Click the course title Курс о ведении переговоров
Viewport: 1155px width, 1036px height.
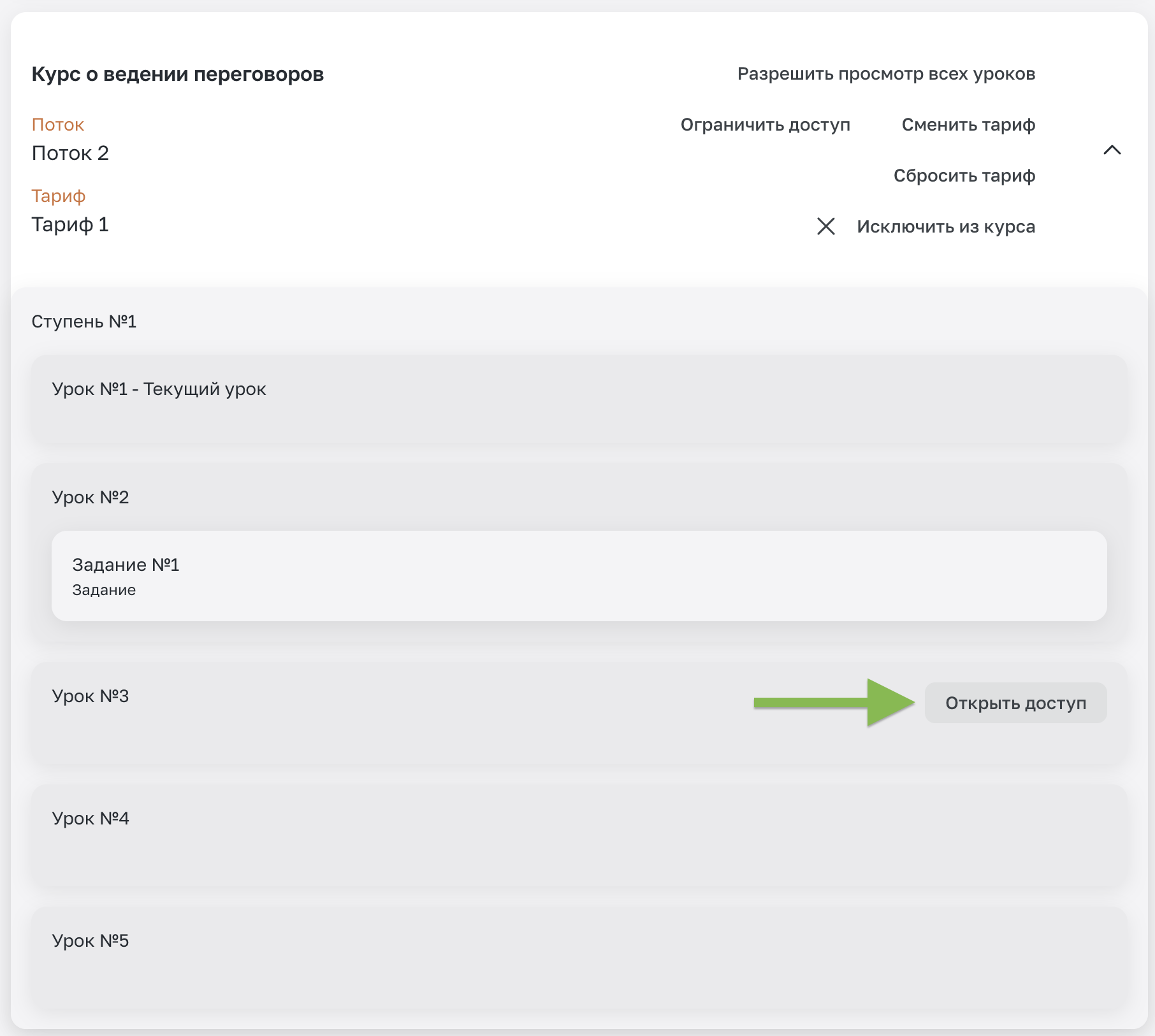[178, 74]
